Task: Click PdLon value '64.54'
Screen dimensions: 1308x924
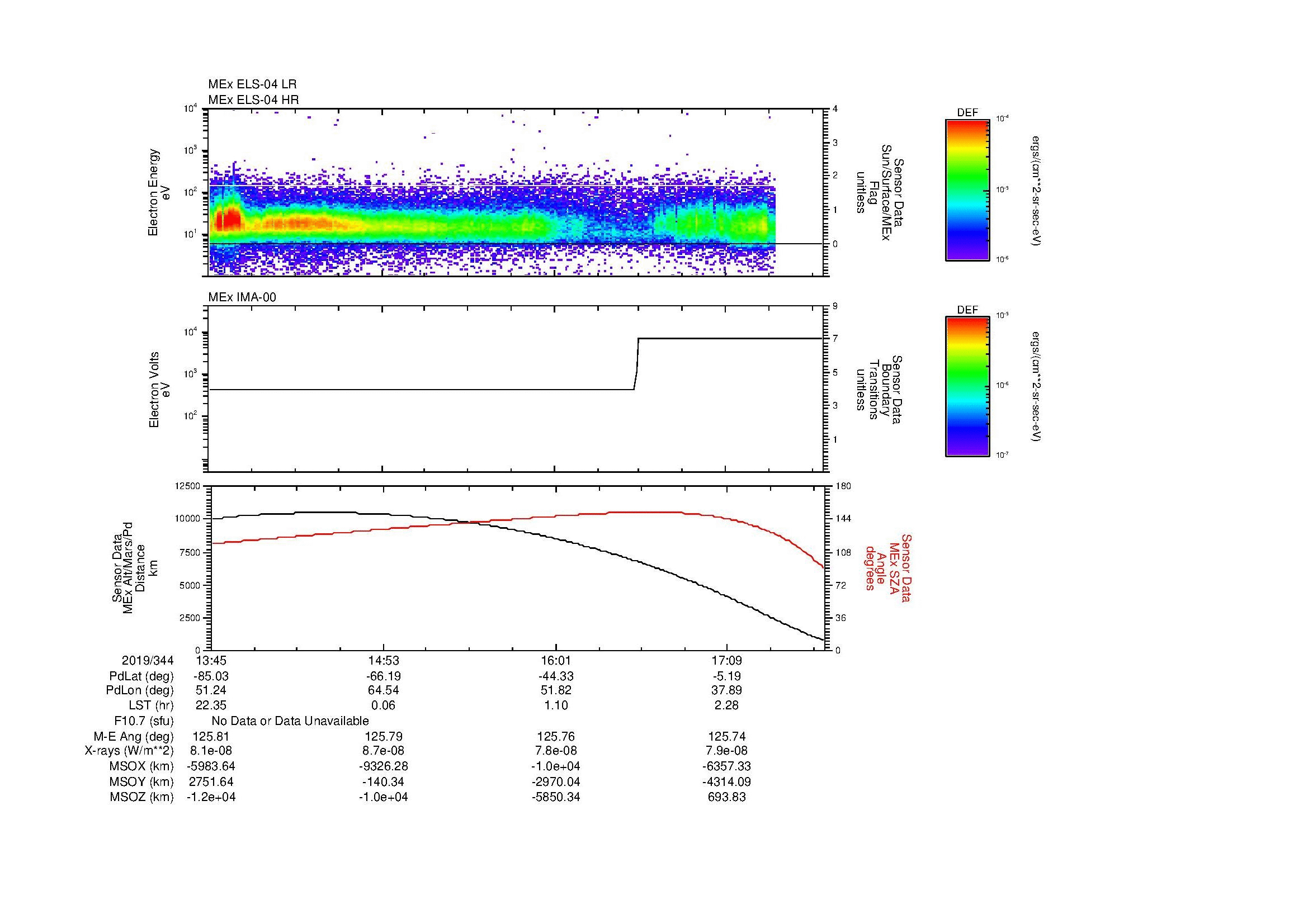Action: tap(384, 690)
